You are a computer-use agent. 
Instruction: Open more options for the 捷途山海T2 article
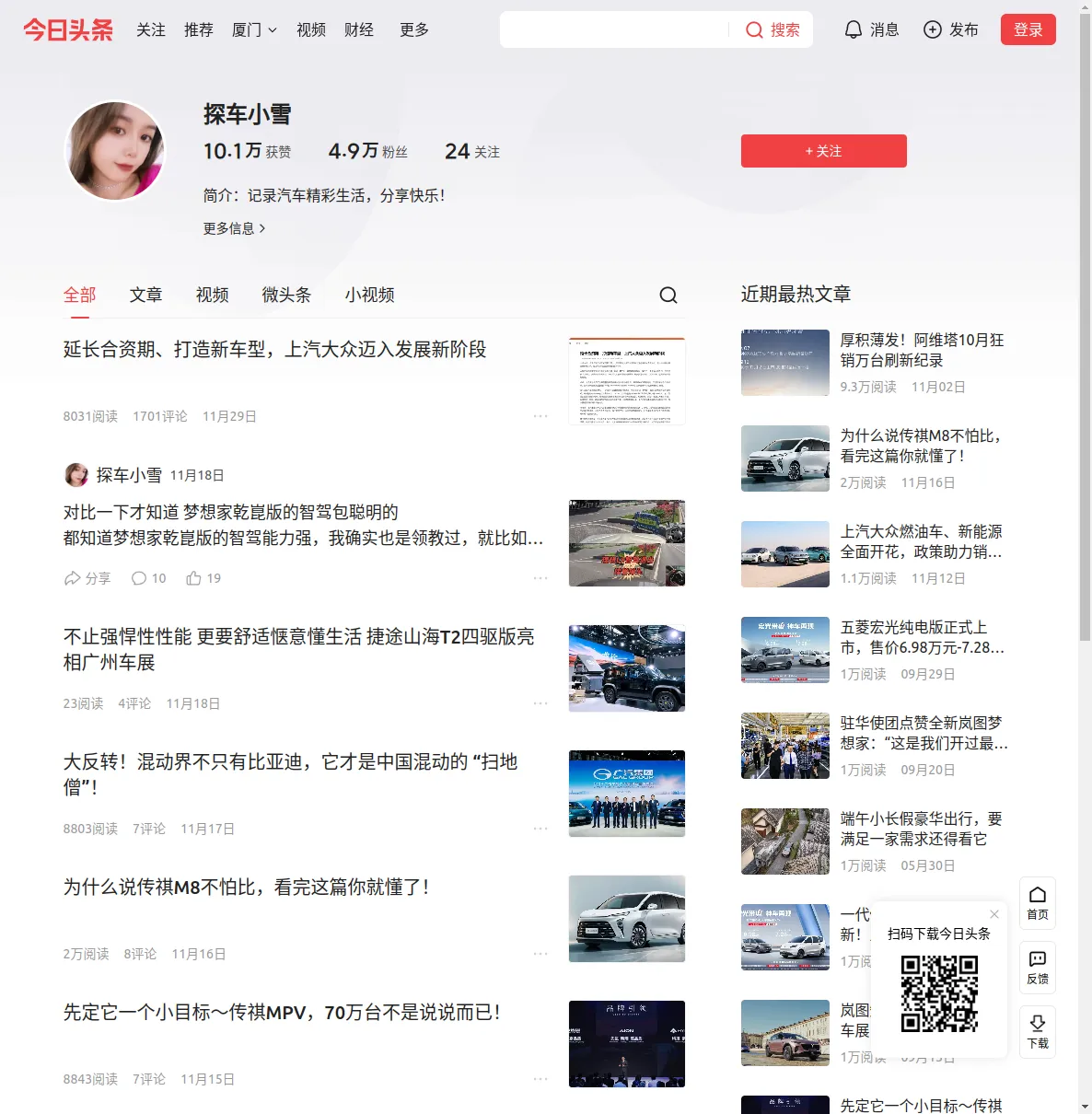(x=540, y=703)
